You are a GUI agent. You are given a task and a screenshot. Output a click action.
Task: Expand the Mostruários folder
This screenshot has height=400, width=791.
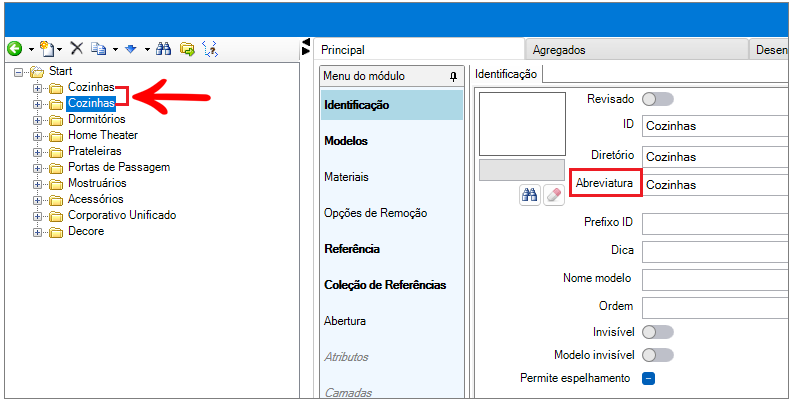pos(37,184)
